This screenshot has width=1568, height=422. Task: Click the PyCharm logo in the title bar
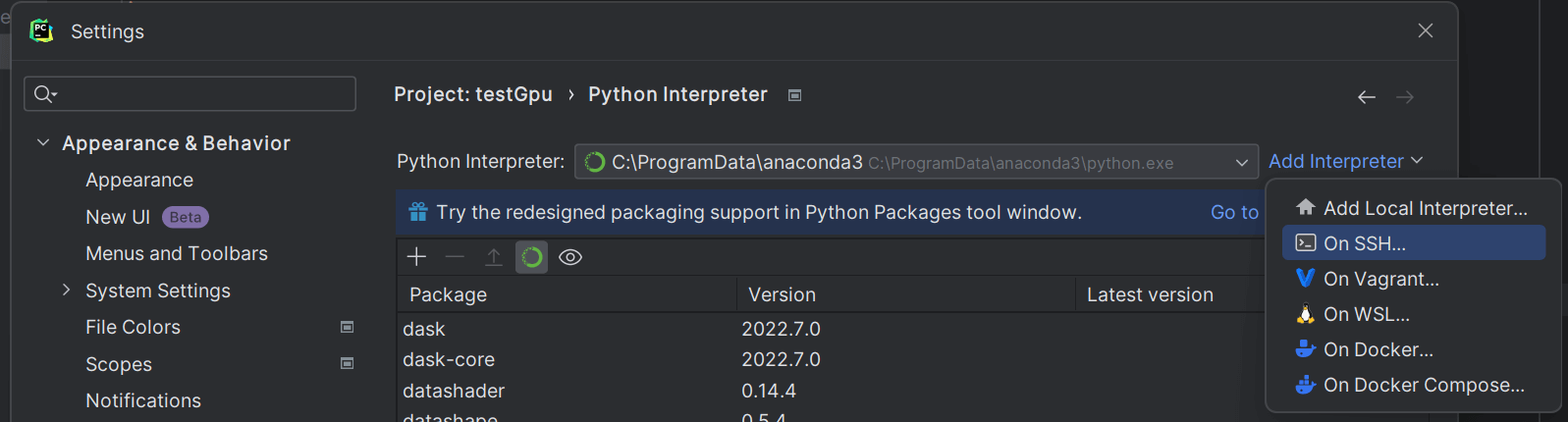[x=41, y=30]
